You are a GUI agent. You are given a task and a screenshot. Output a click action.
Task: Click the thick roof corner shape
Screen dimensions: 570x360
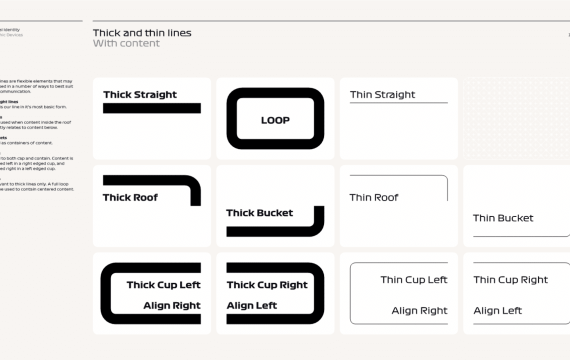point(152,191)
